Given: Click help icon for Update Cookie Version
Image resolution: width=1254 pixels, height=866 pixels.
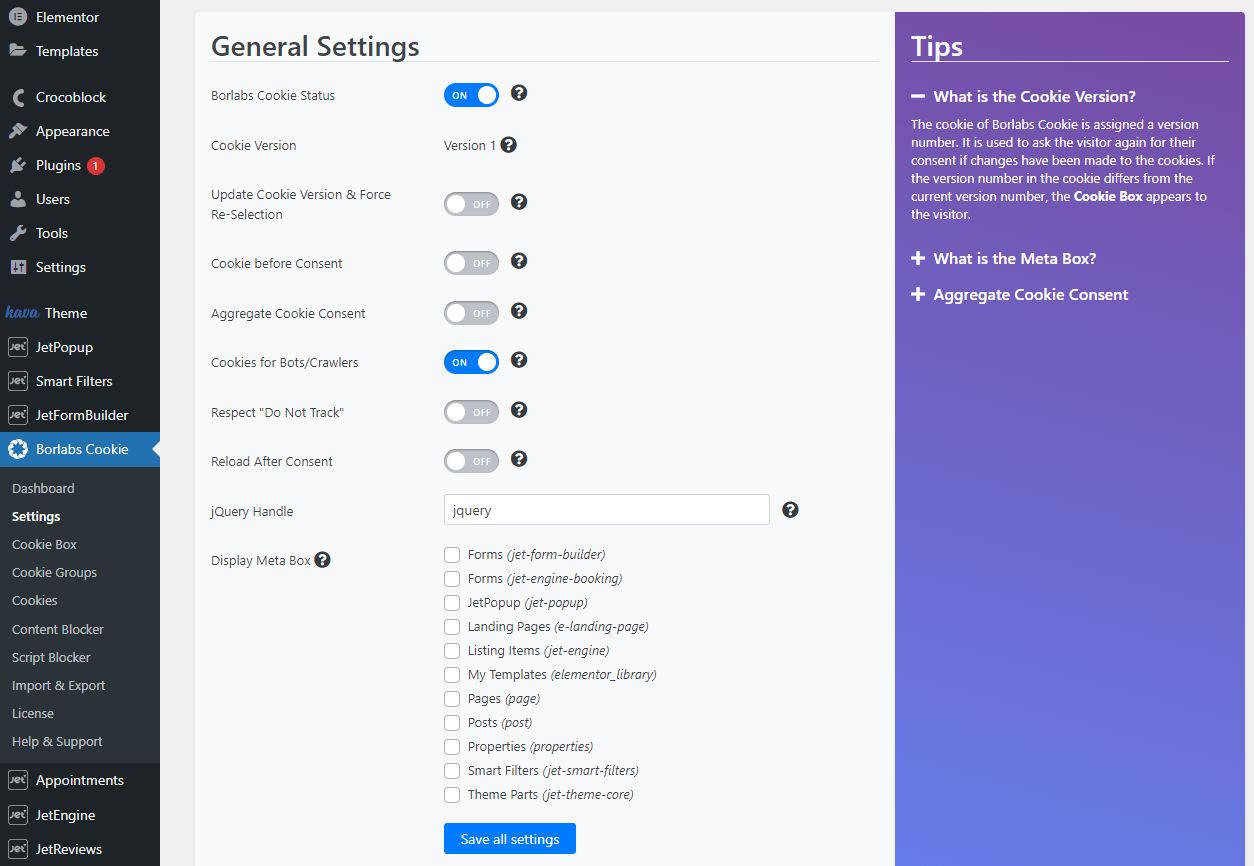Looking at the screenshot, I should tap(519, 202).
